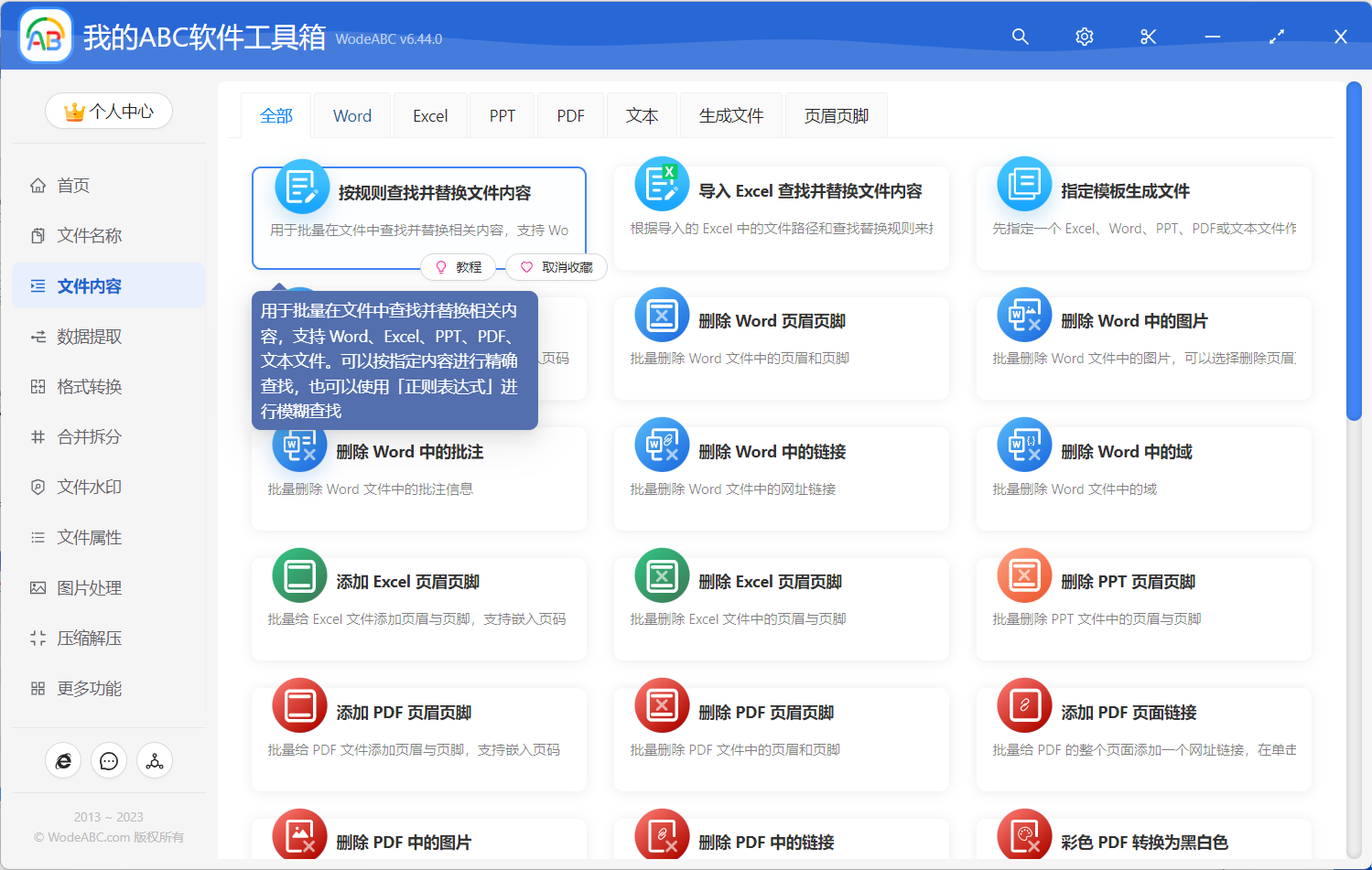Click the 指定模板生成文件 tool icon
This screenshot has width=1372, height=870.
pyautogui.click(x=1023, y=184)
